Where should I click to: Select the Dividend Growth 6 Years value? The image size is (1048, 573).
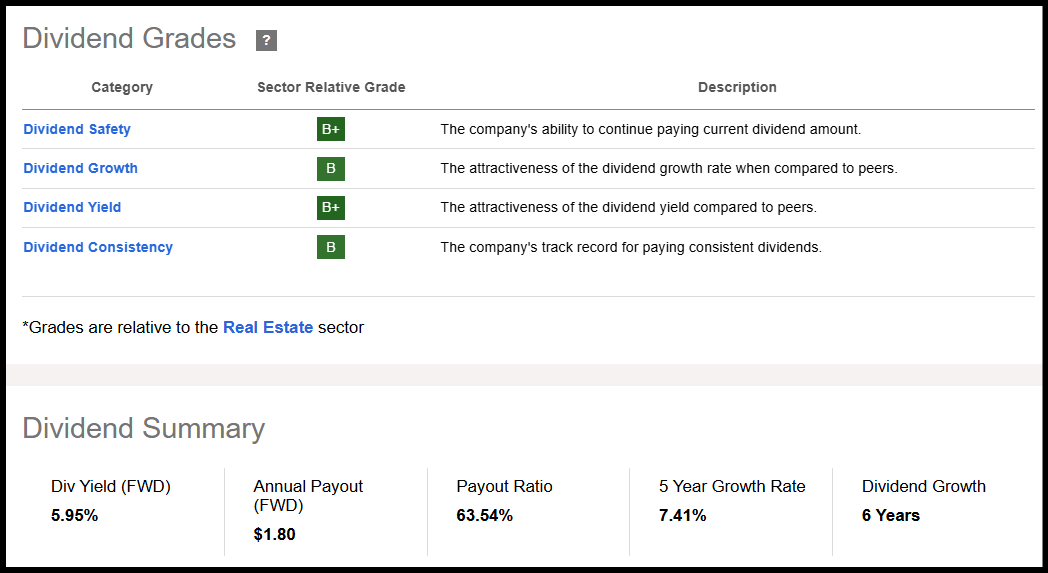coord(891,516)
